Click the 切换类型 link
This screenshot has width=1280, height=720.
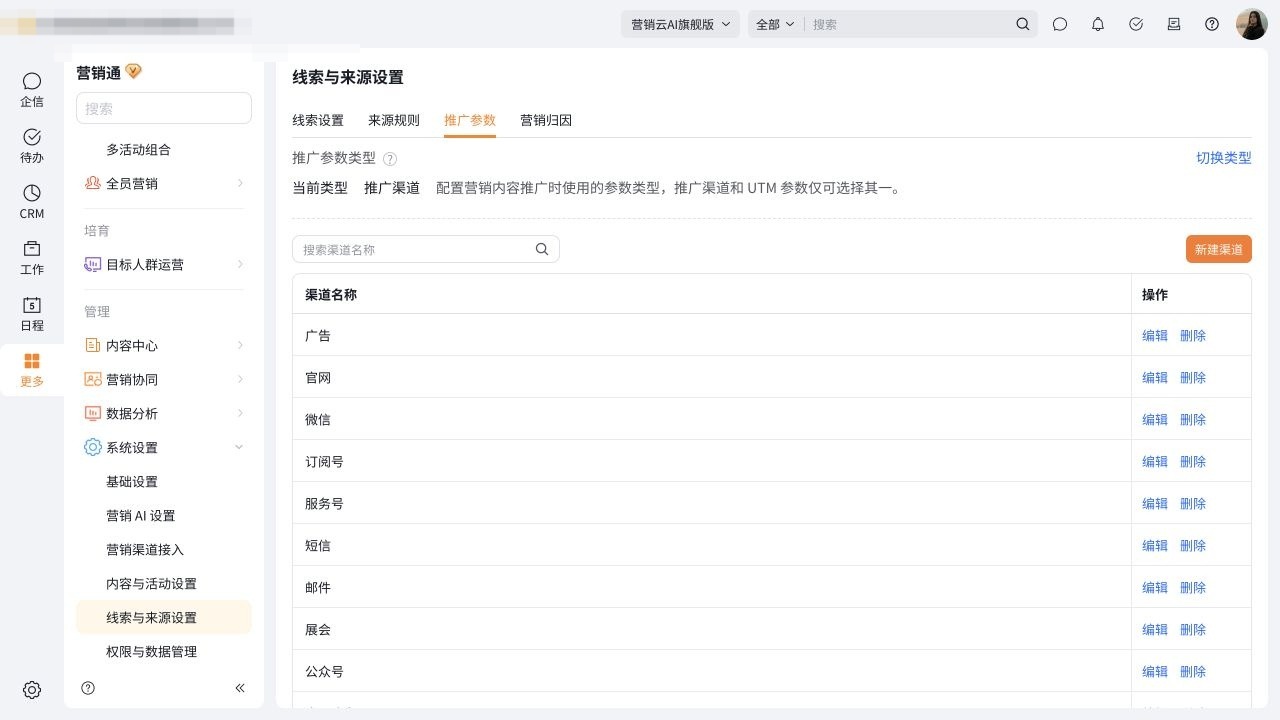click(1224, 158)
